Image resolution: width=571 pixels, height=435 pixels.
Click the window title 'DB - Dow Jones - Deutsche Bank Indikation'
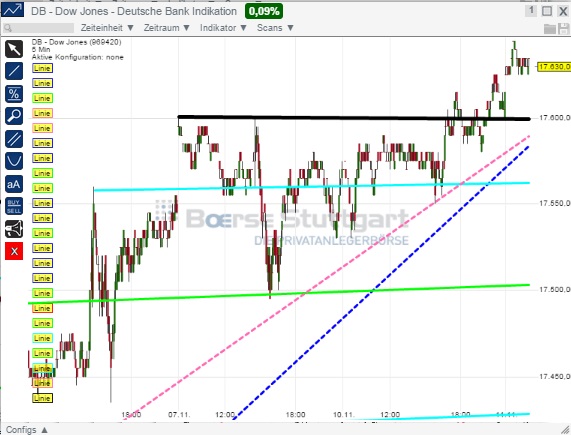pyautogui.click(x=134, y=11)
